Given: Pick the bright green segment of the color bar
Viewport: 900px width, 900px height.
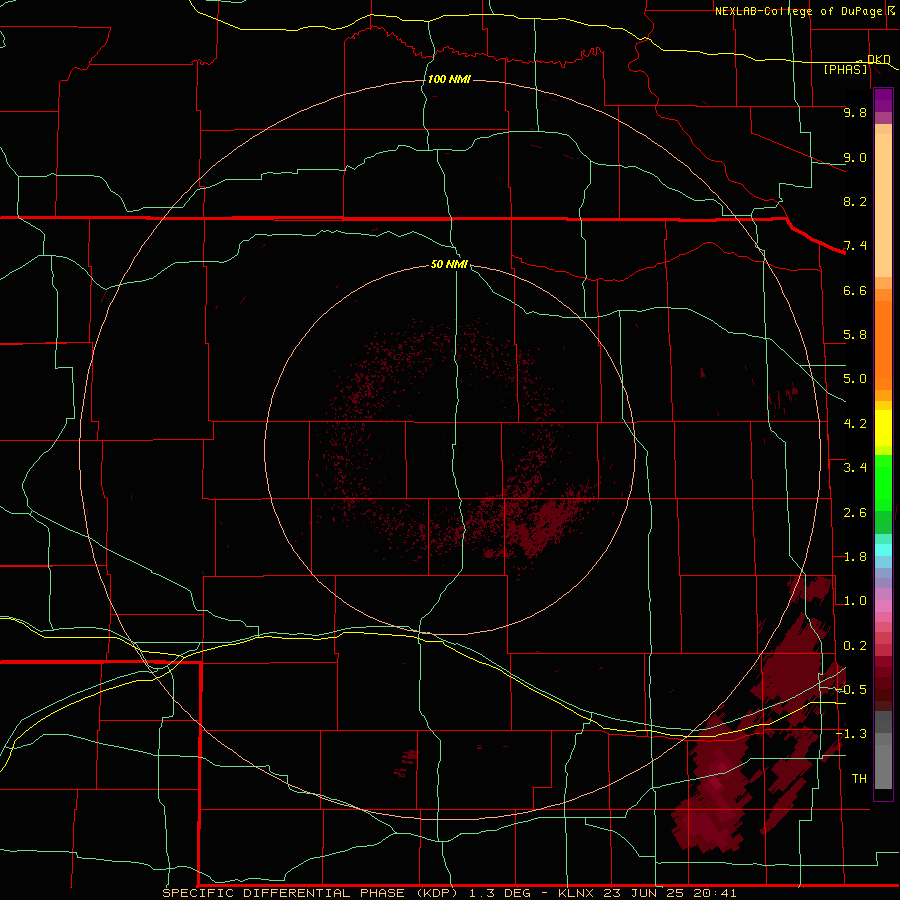Looking at the screenshot, I should tap(883, 482).
